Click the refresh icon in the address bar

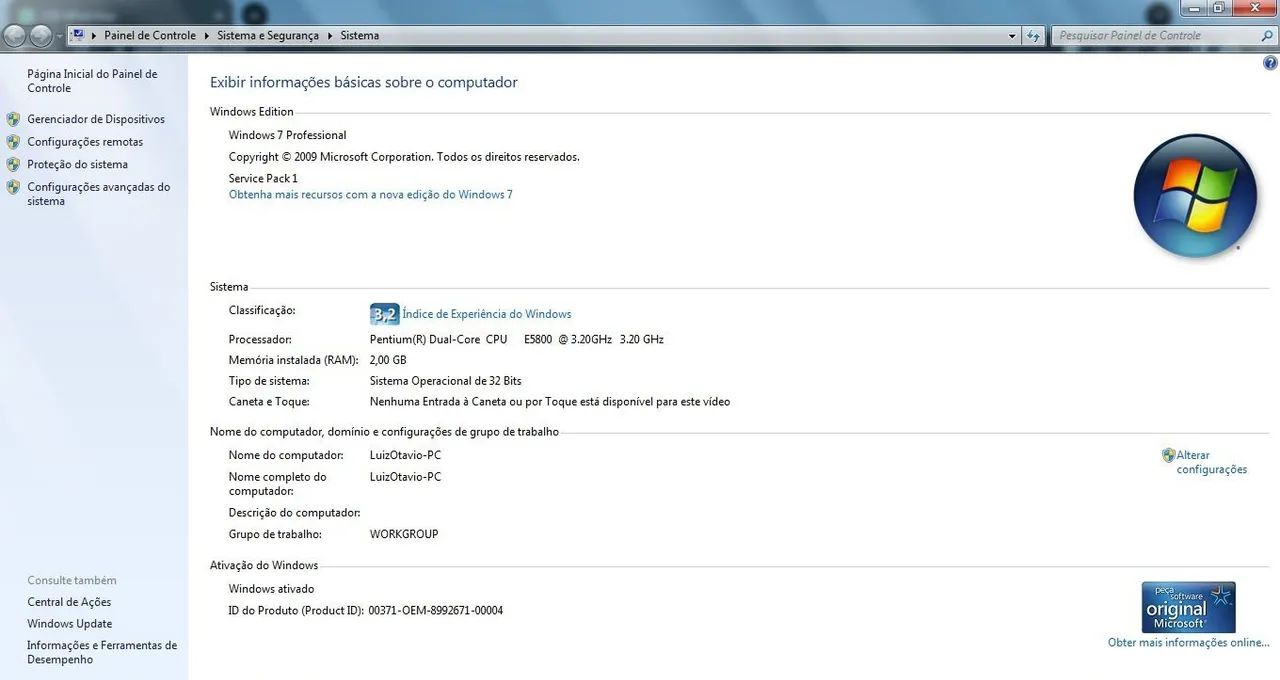click(x=1034, y=35)
